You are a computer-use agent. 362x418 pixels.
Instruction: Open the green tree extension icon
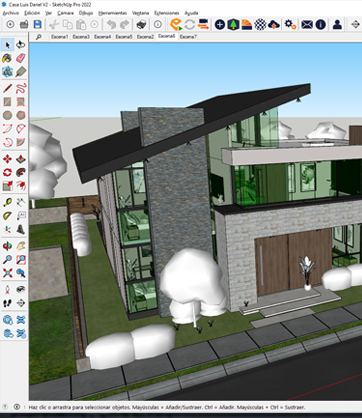click(233, 24)
